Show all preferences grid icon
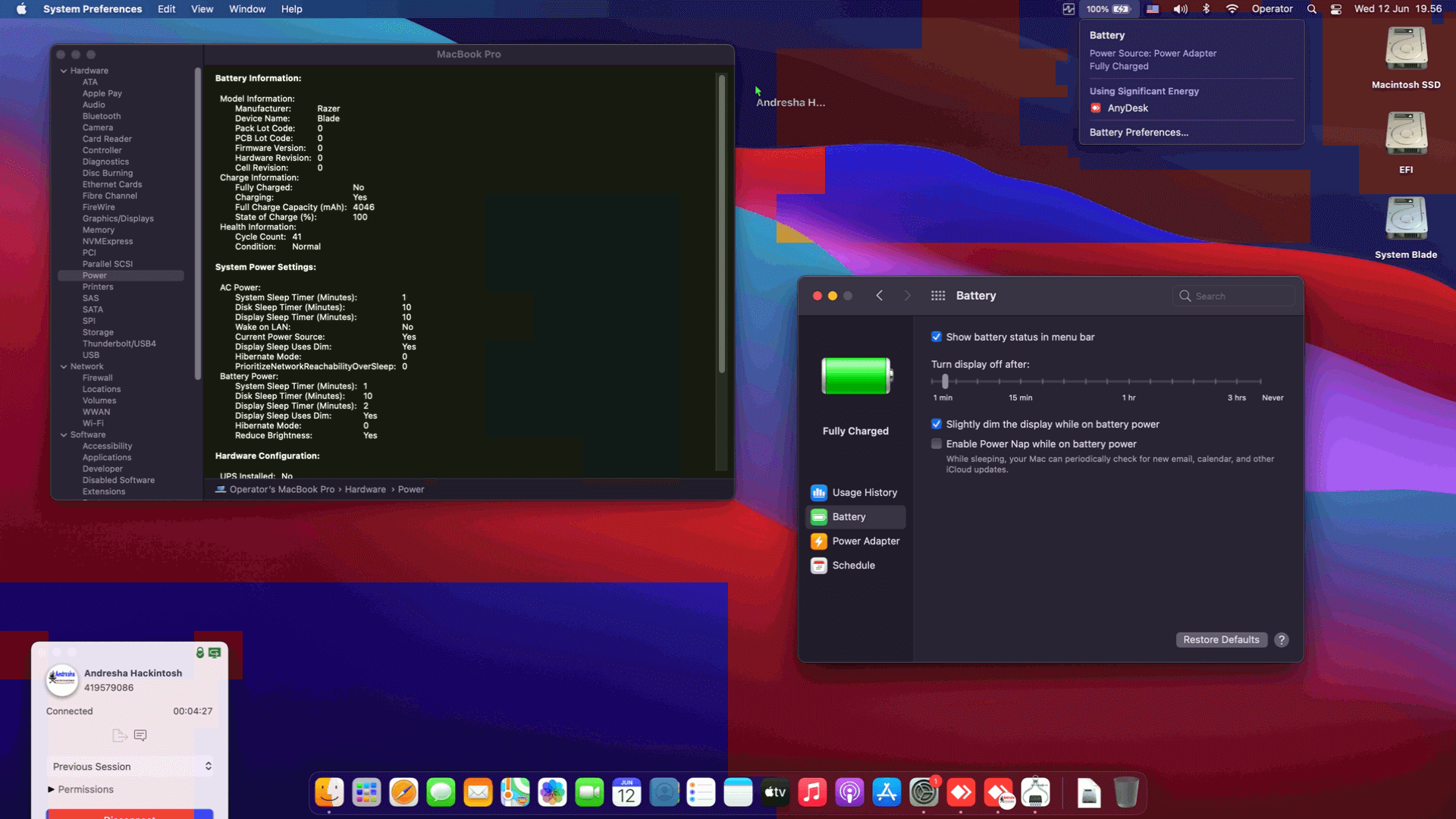The height and width of the screenshot is (819, 1456). (938, 296)
